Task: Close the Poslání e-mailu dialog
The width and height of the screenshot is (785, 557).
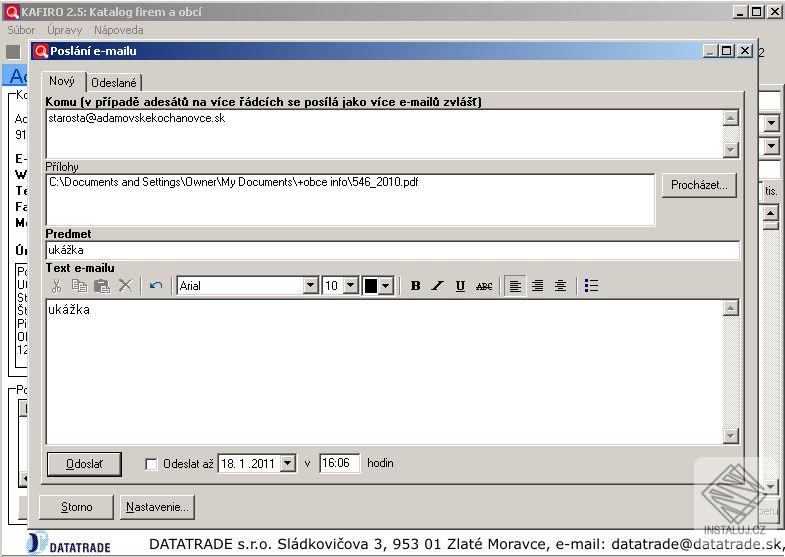Action: [x=745, y=51]
